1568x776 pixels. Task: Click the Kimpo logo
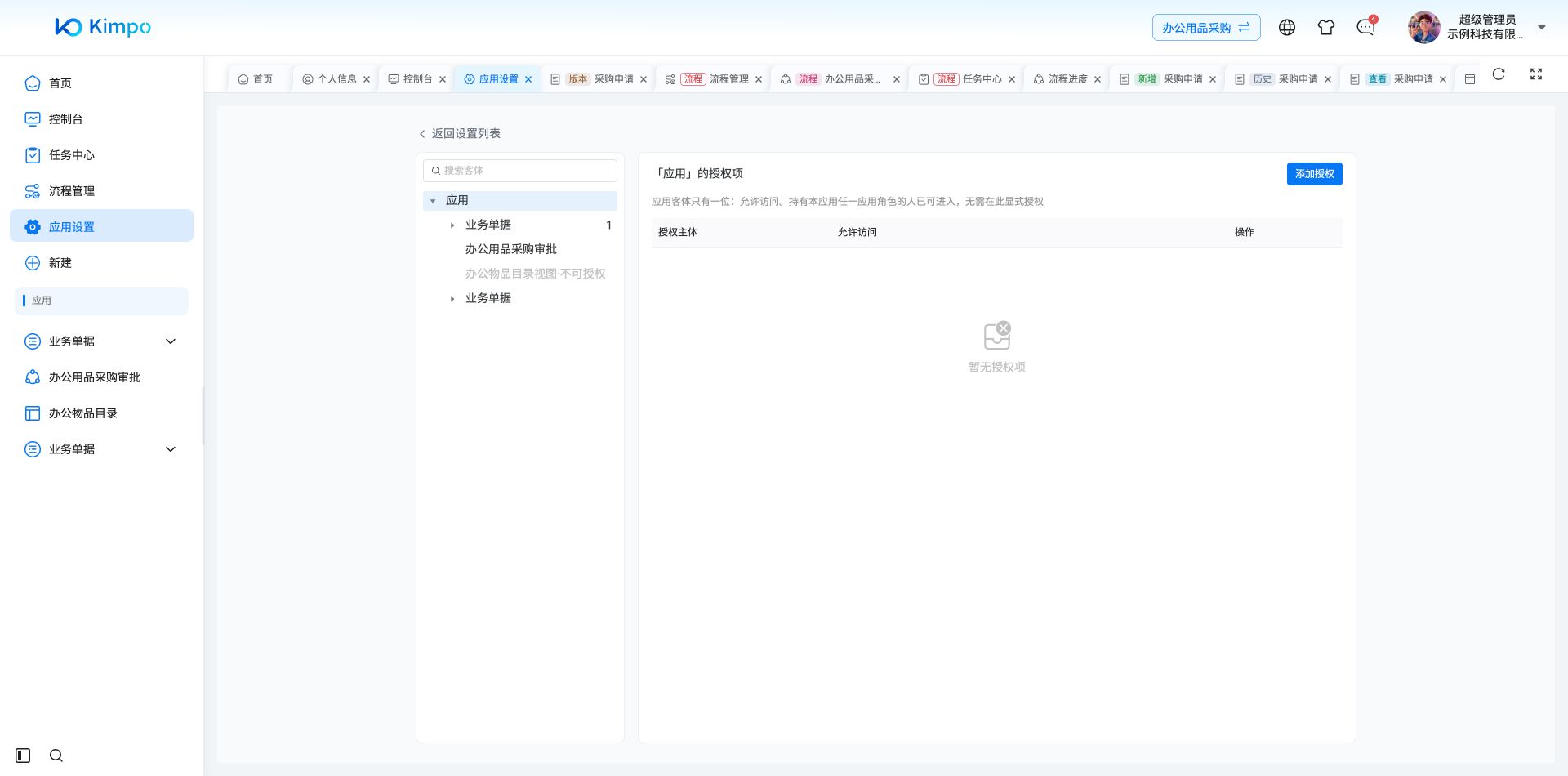(x=103, y=27)
